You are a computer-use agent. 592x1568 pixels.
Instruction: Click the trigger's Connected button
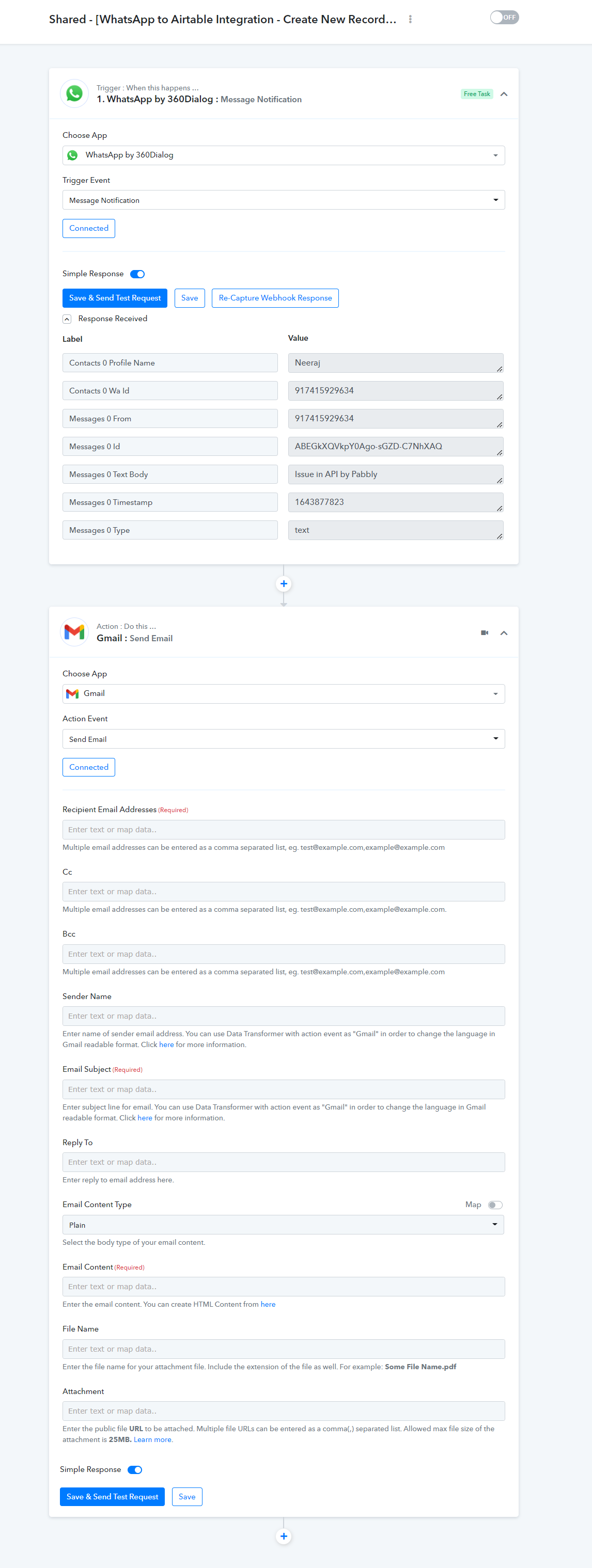[x=89, y=228]
